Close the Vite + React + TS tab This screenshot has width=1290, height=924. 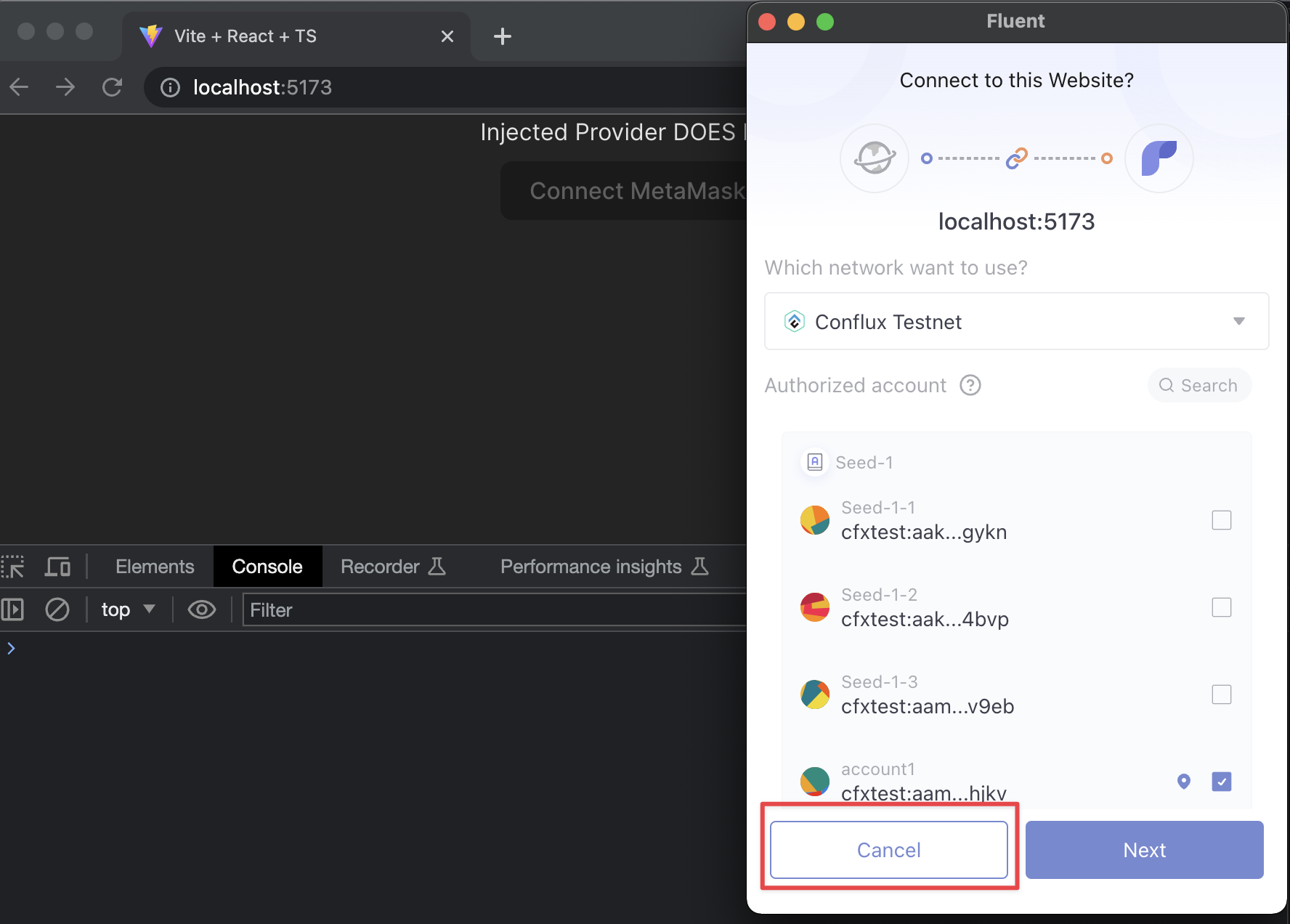click(x=447, y=36)
